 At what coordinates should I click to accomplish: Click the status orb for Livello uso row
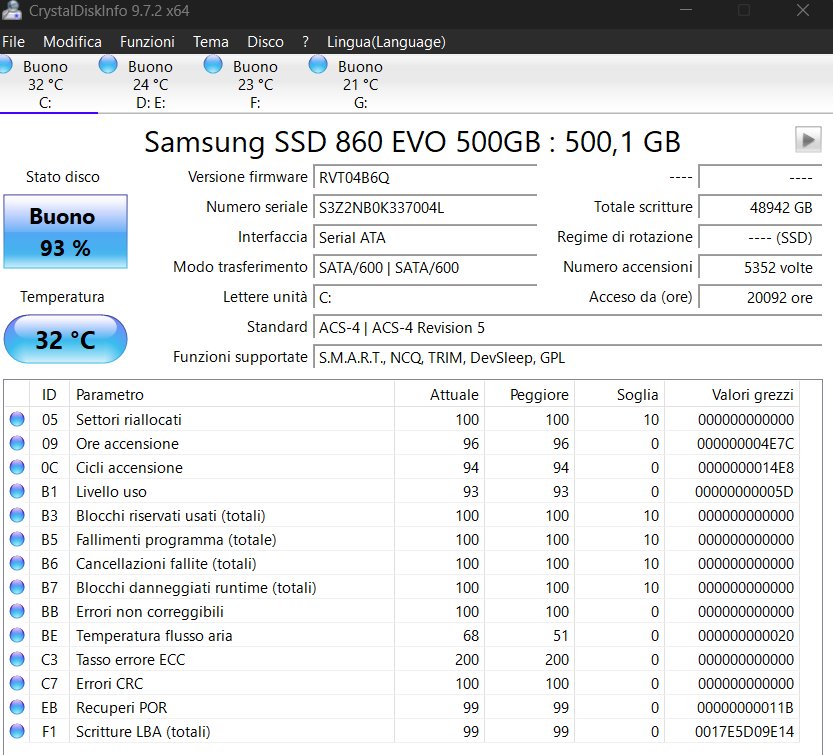tap(17, 492)
